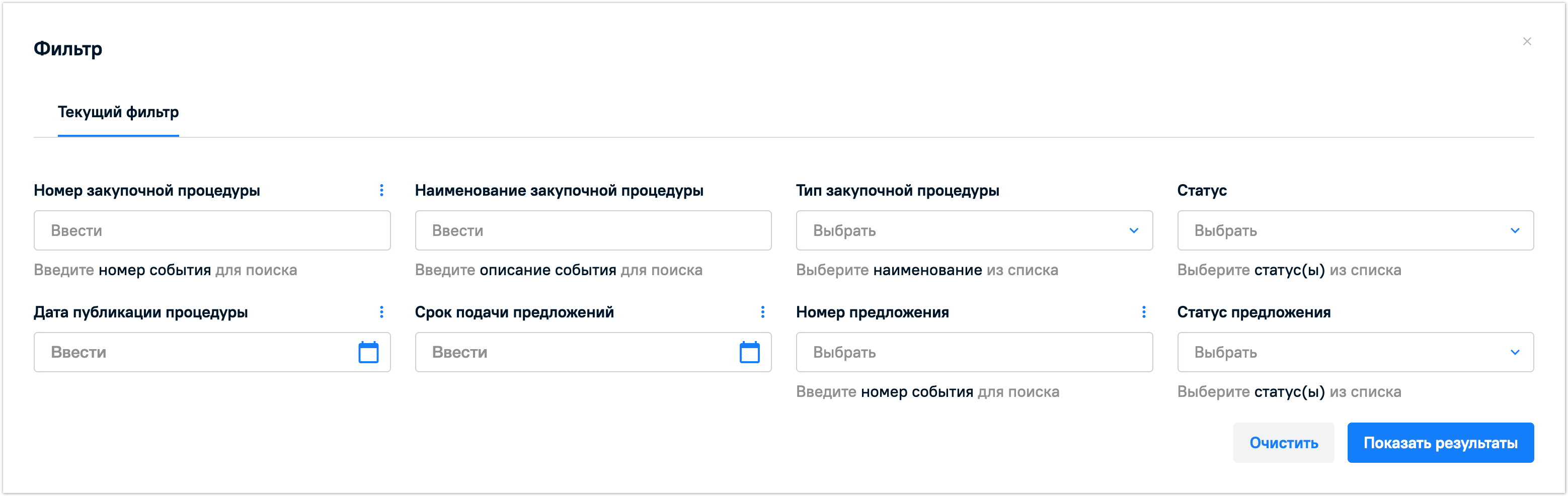
Task: Click chevron arrow in Тип закупочной процедуры
Action: (1134, 231)
